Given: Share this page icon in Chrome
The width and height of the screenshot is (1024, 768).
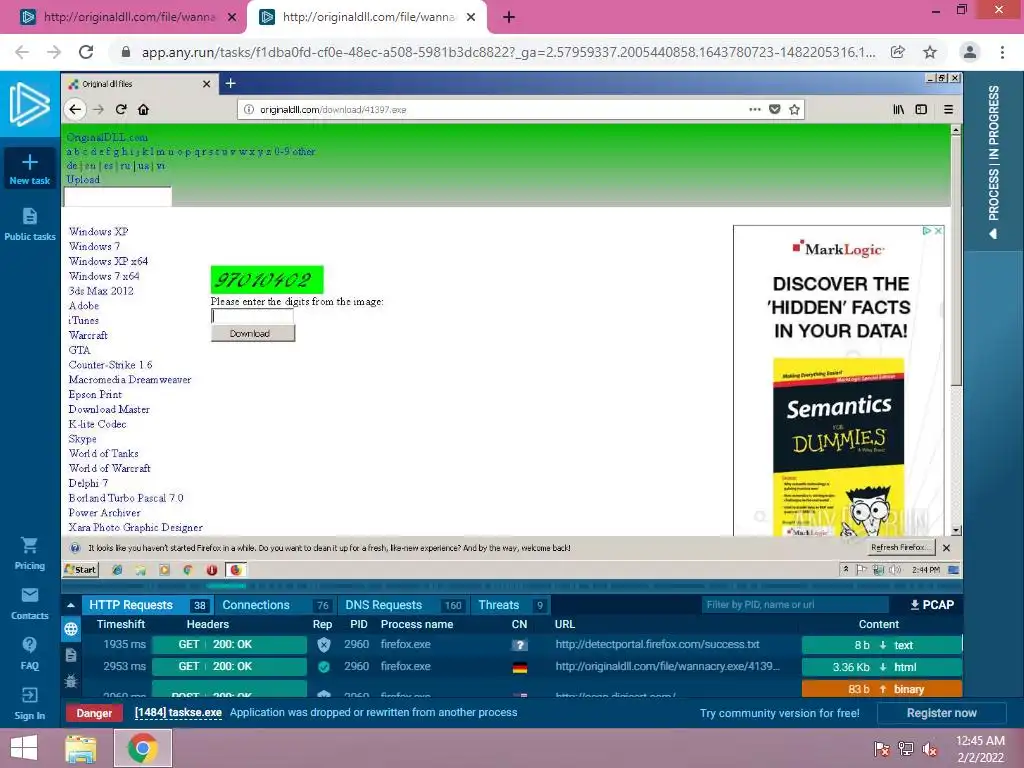Looking at the screenshot, I should tap(898, 52).
